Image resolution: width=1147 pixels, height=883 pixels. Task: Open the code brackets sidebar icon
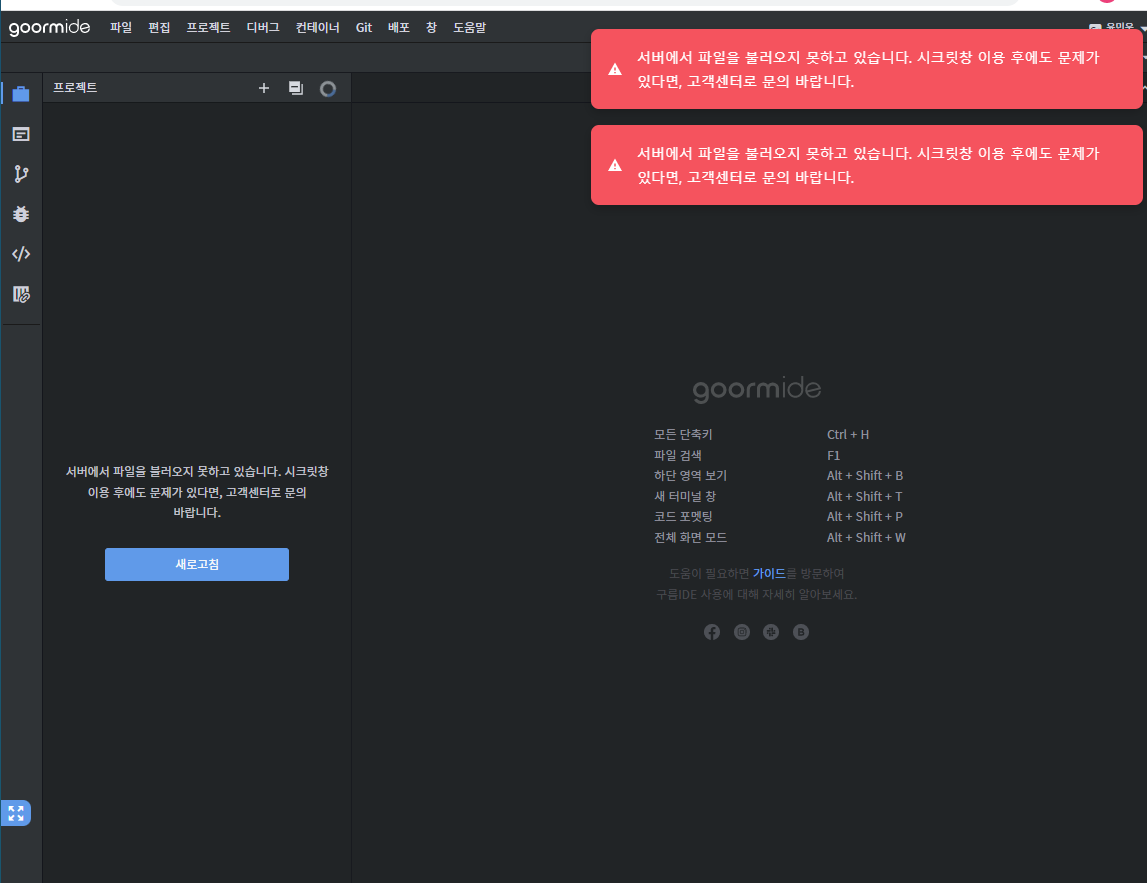[20, 254]
